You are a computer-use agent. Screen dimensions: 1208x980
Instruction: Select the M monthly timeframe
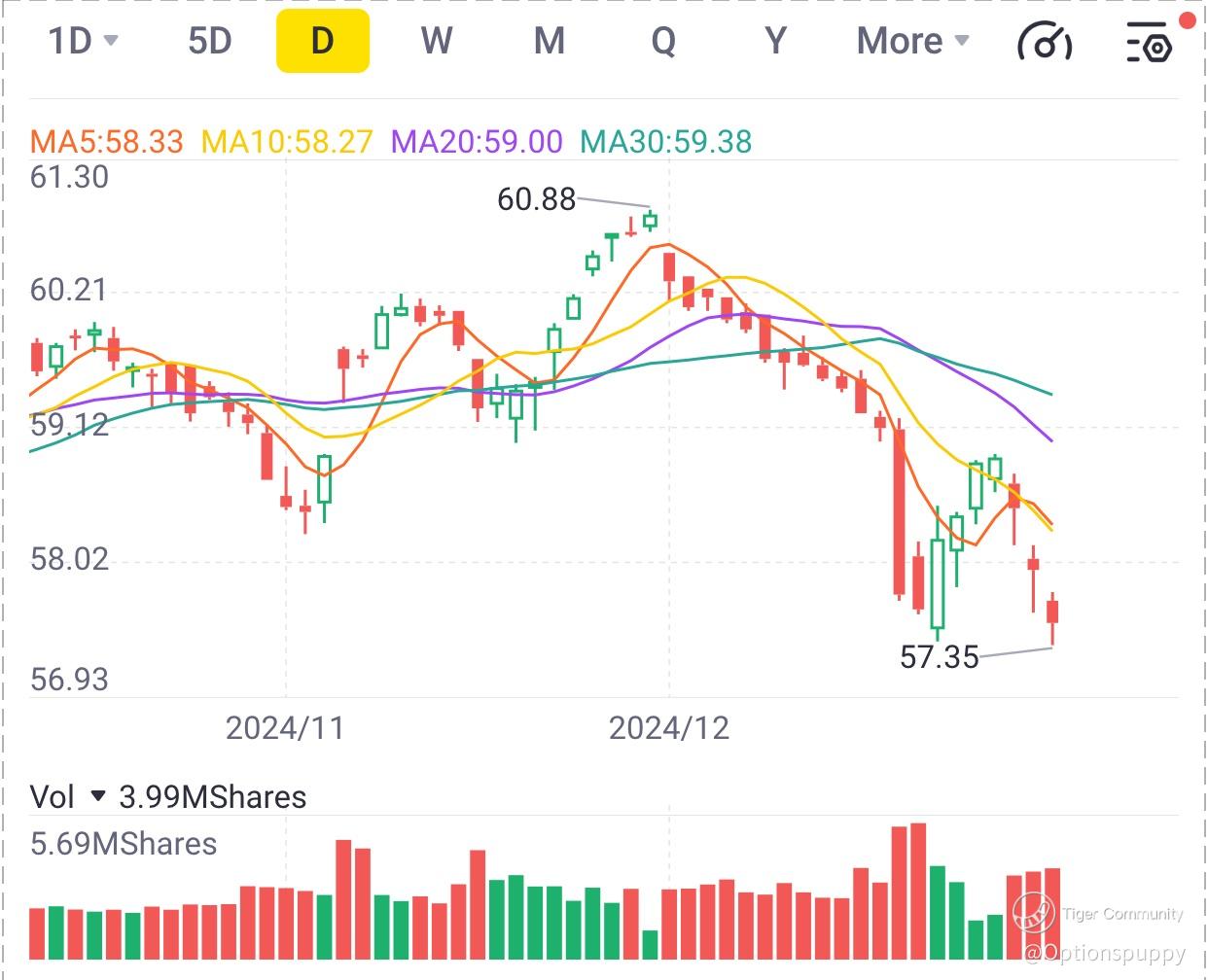550,41
